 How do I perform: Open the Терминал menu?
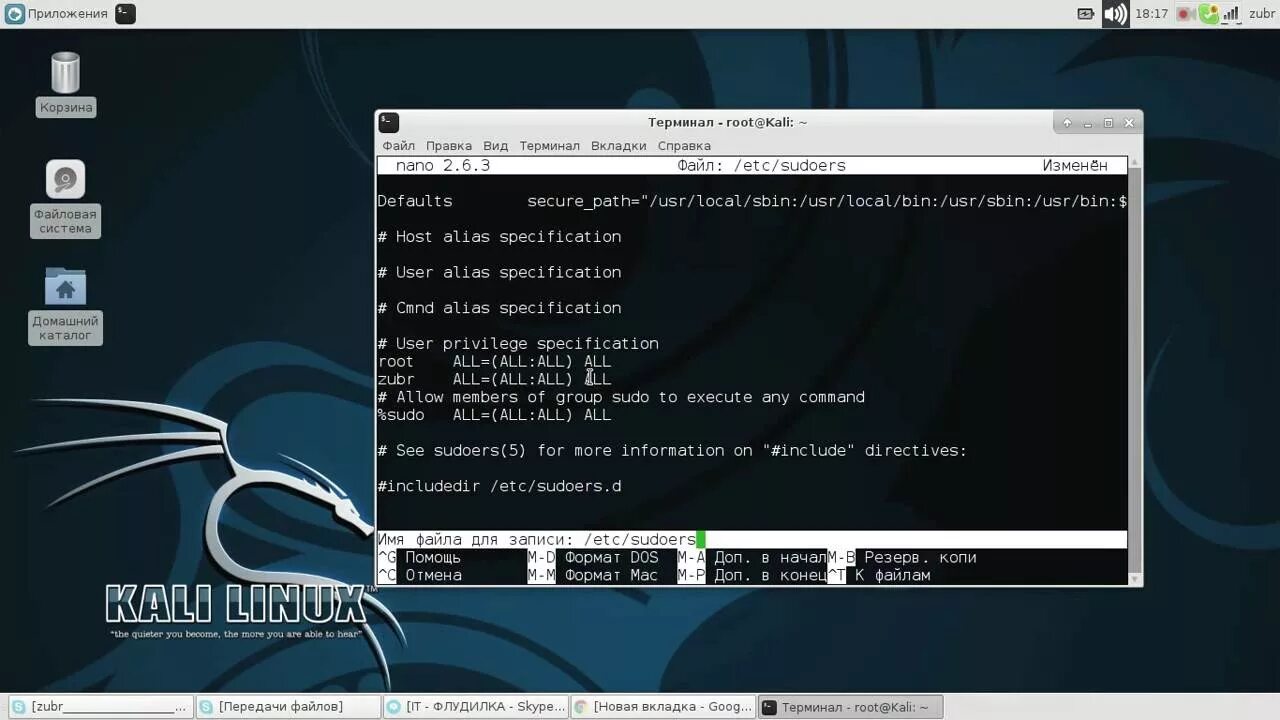(549, 146)
